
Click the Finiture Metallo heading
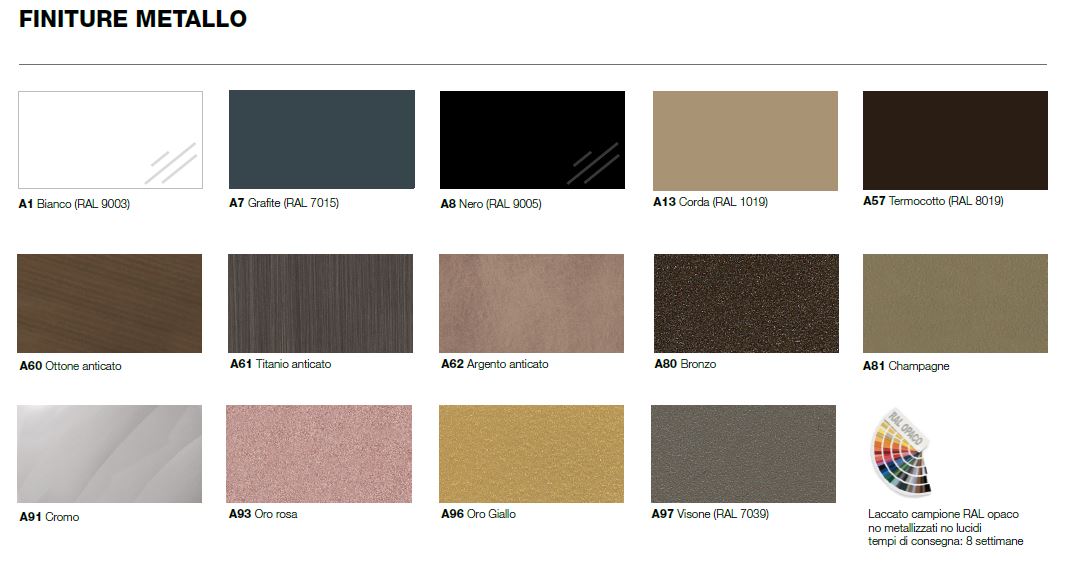tap(133, 20)
